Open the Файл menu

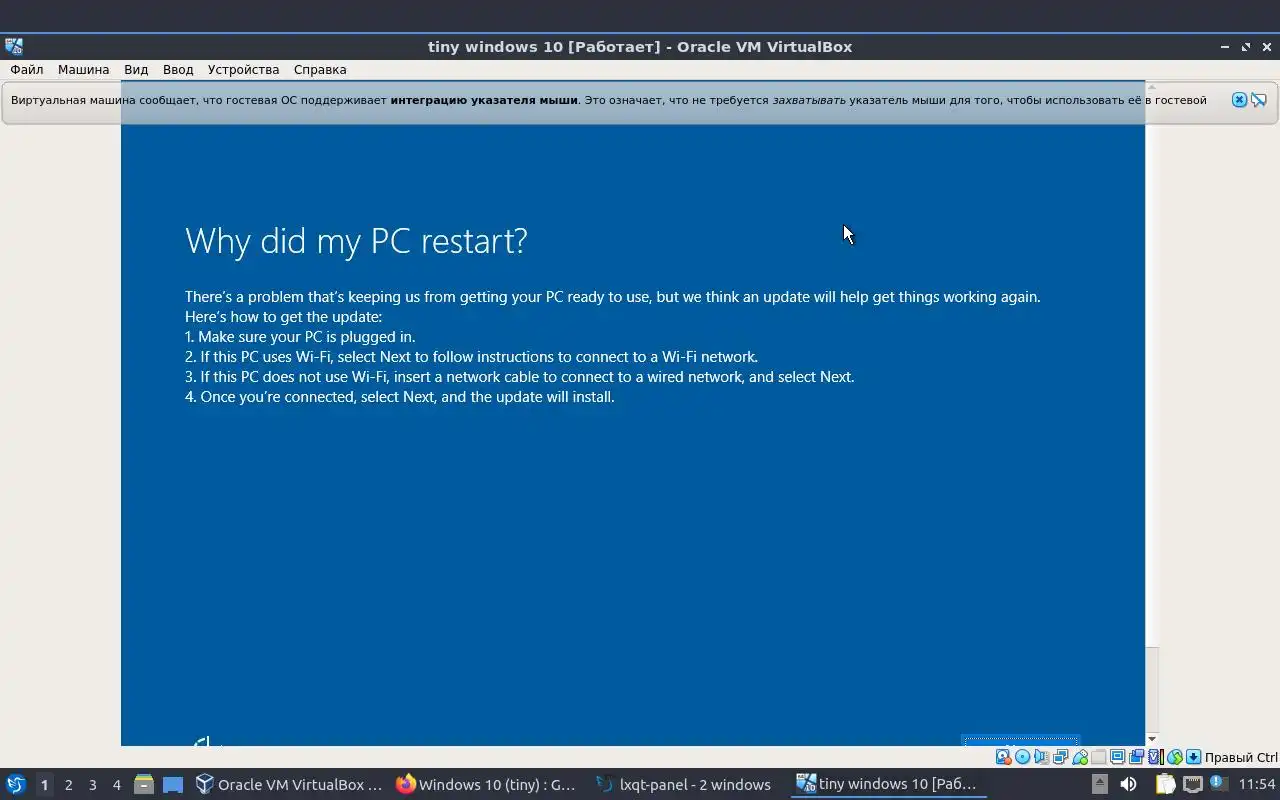point(27,70)
